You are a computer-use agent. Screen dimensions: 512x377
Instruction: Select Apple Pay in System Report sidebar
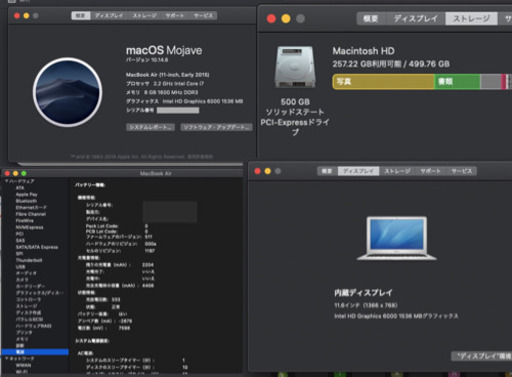[27, 194]
